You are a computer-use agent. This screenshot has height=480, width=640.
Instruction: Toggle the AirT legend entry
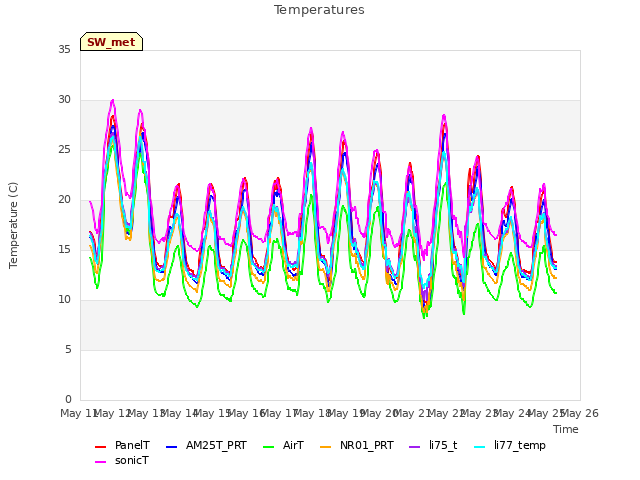[283, 445]
